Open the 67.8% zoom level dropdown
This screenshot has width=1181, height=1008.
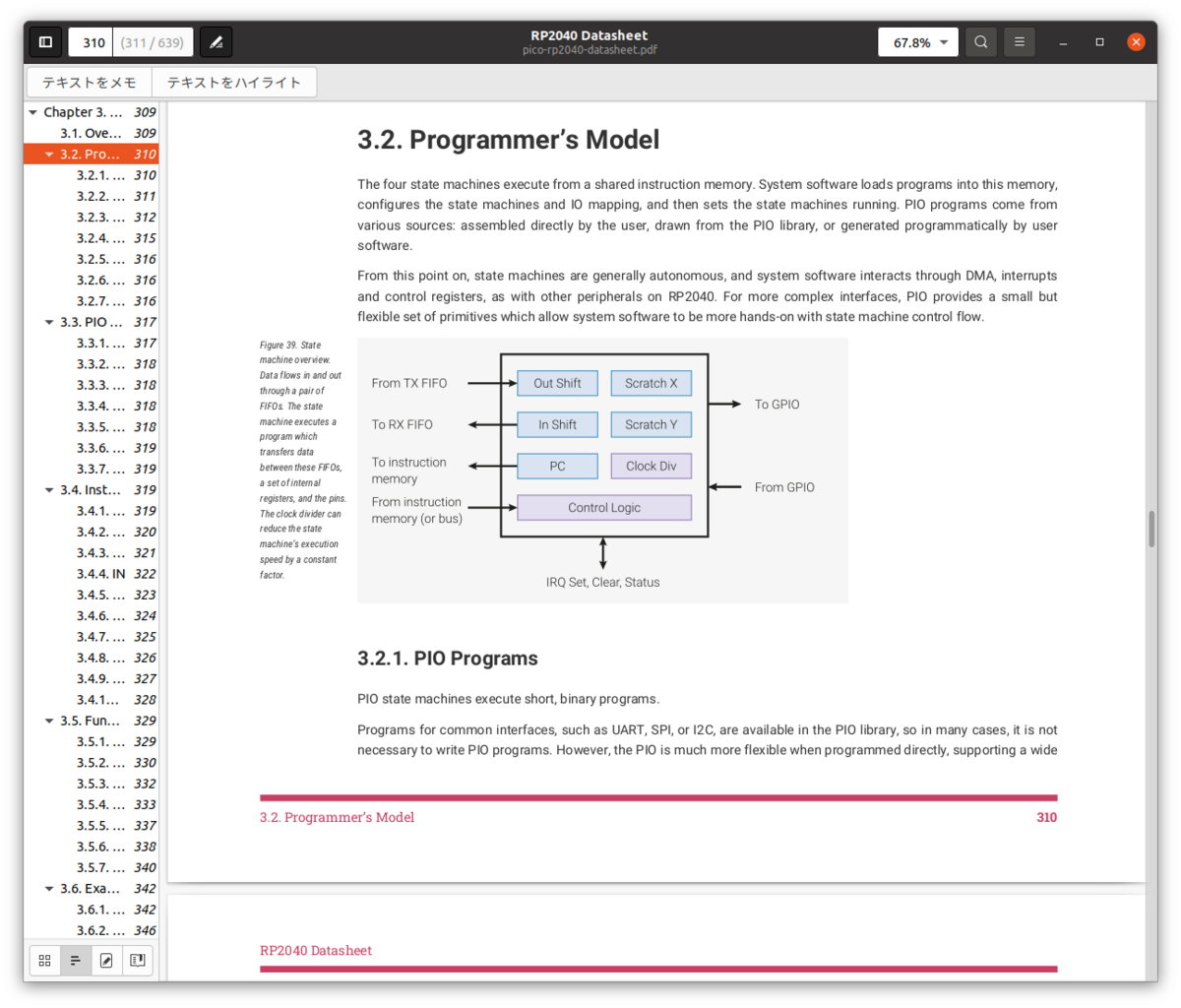tap(918, 42)
